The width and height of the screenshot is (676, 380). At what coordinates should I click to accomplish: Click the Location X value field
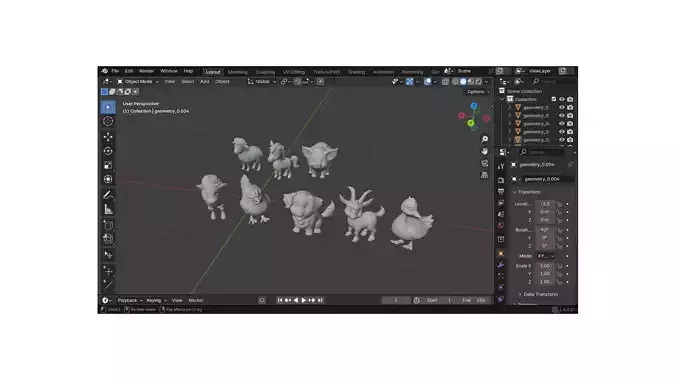545,204
